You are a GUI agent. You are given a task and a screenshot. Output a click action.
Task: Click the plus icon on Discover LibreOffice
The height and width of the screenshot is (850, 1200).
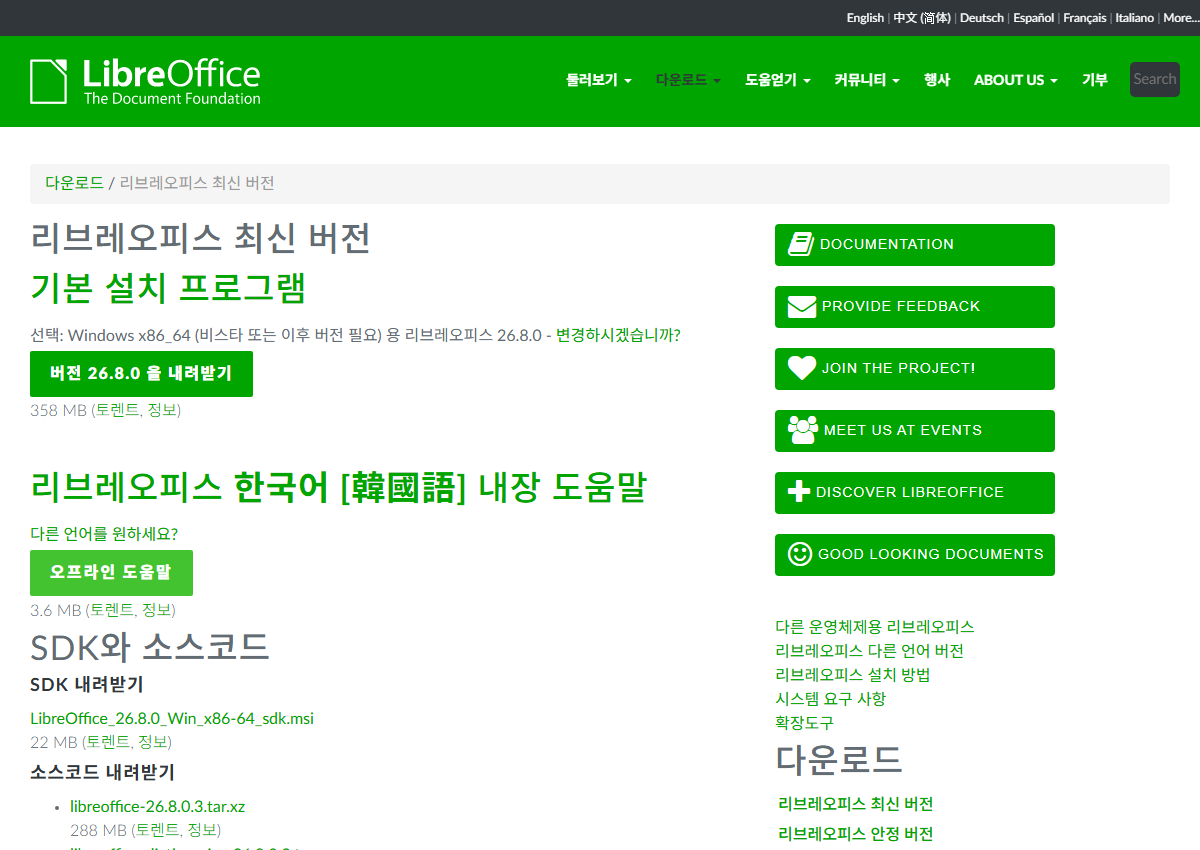point(799,492)
